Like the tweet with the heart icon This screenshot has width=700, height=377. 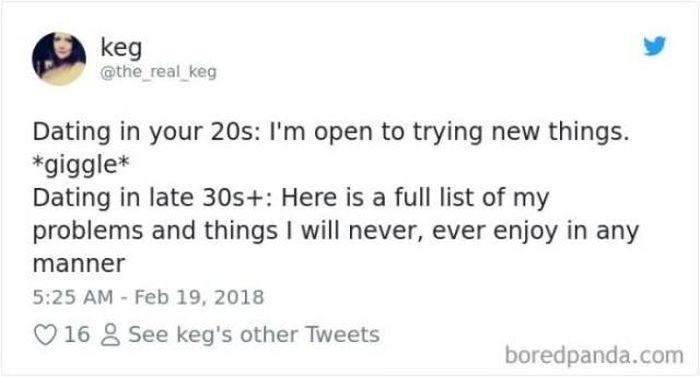pyautogui.click(x=45, y=335)
